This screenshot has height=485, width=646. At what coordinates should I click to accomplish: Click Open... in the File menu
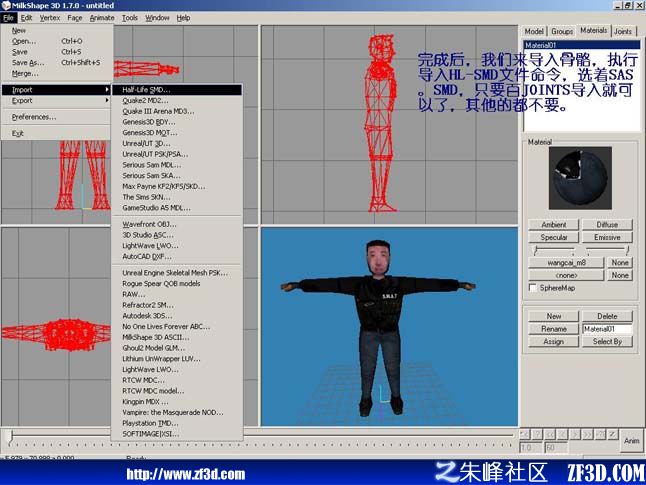56,41
